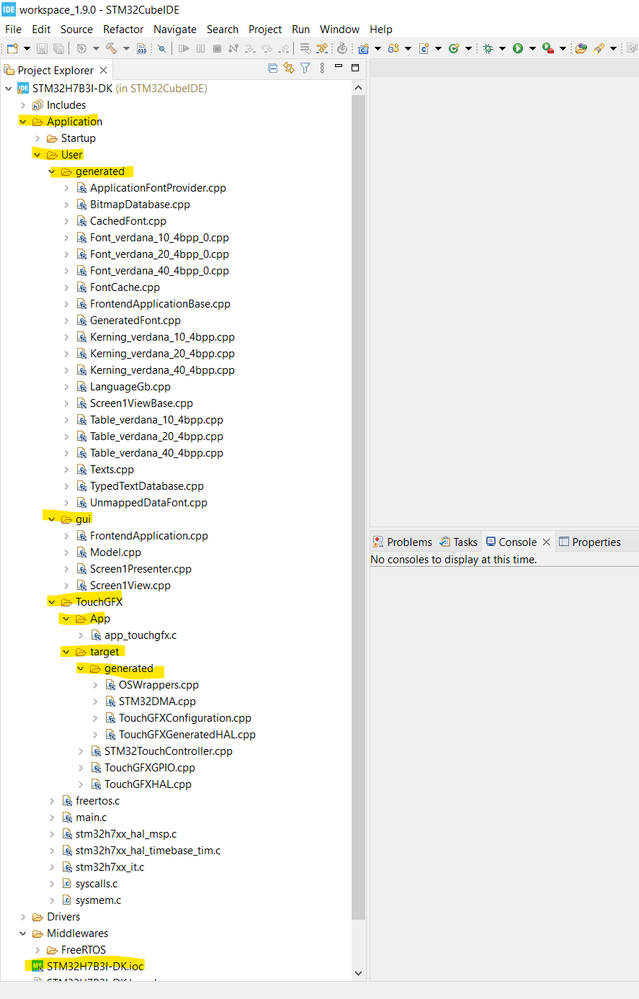Select Model.cpp in the tree
Image resolution: width=639 pixels, height=999 pixels.
tap(115, 552)
